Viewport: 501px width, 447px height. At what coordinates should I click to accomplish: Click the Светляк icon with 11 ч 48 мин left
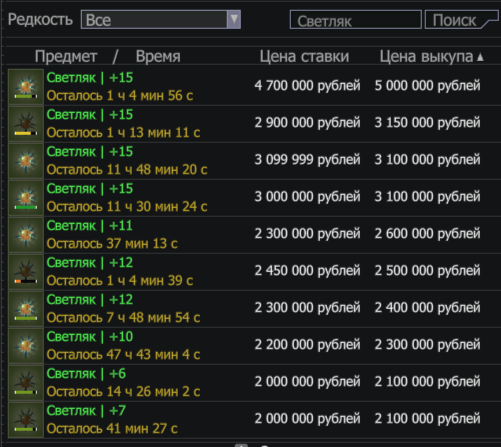[26, 161]
